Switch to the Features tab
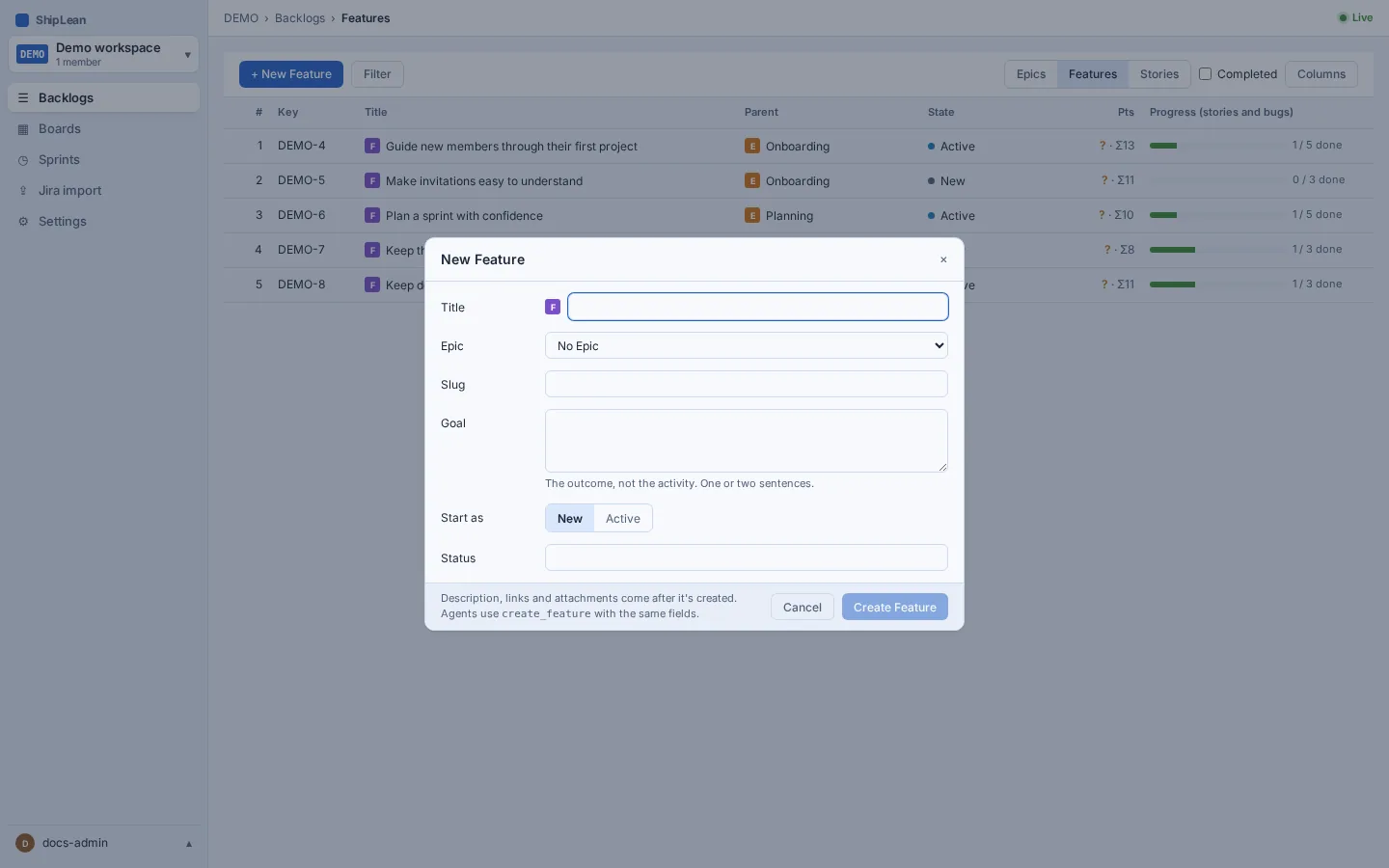The height and width of the screenshot is (868, 1389). pyautogui.click(x=1093, y=74)
